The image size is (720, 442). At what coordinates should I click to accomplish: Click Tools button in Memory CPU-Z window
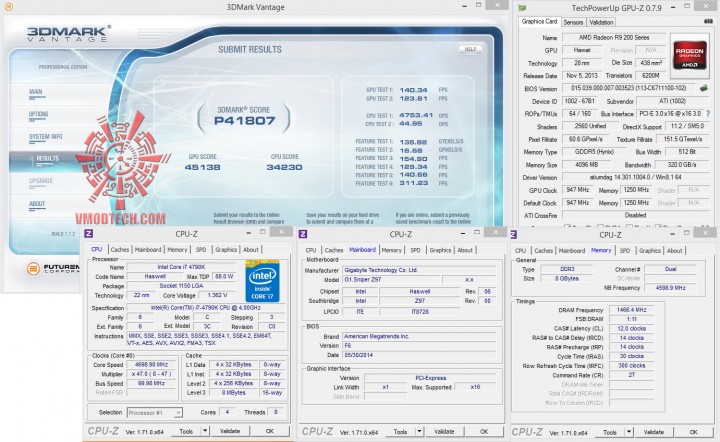coord(610,432)
